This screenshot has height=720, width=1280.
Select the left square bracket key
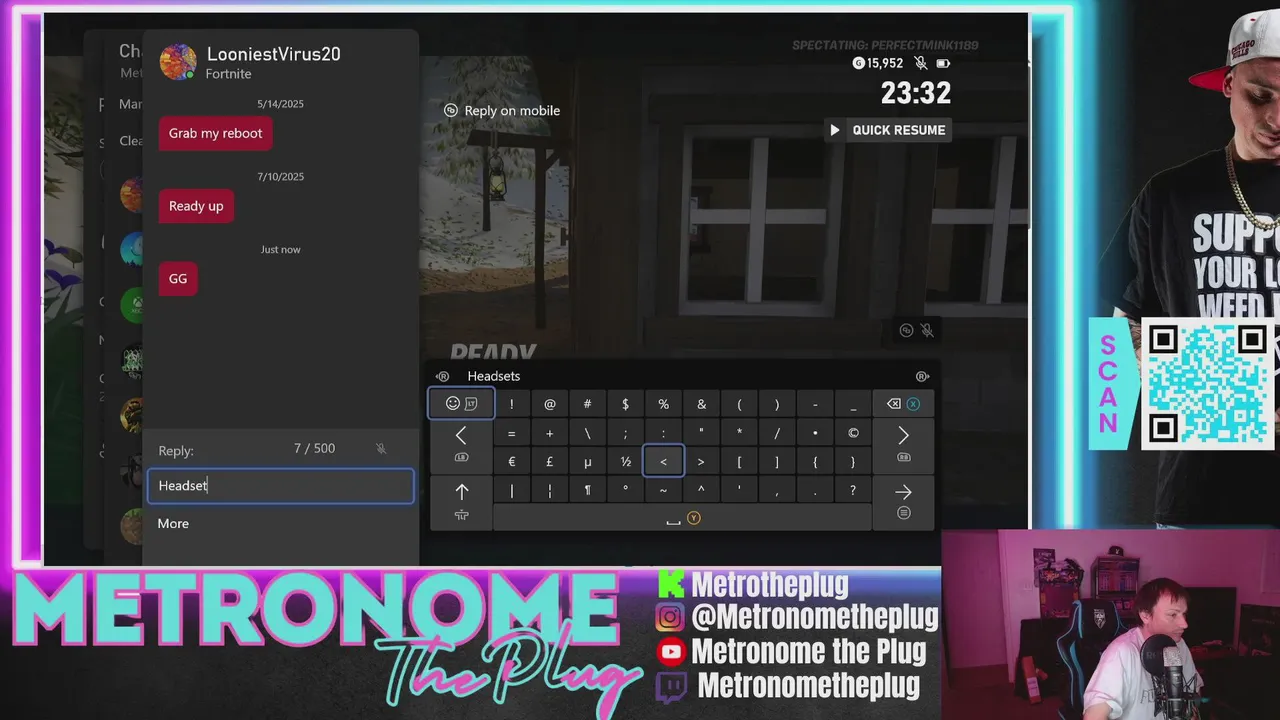739,462
